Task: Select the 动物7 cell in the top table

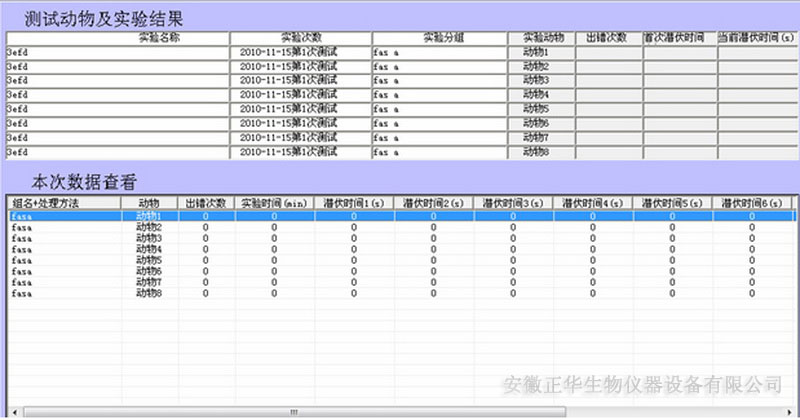Action: coord(542,138)
